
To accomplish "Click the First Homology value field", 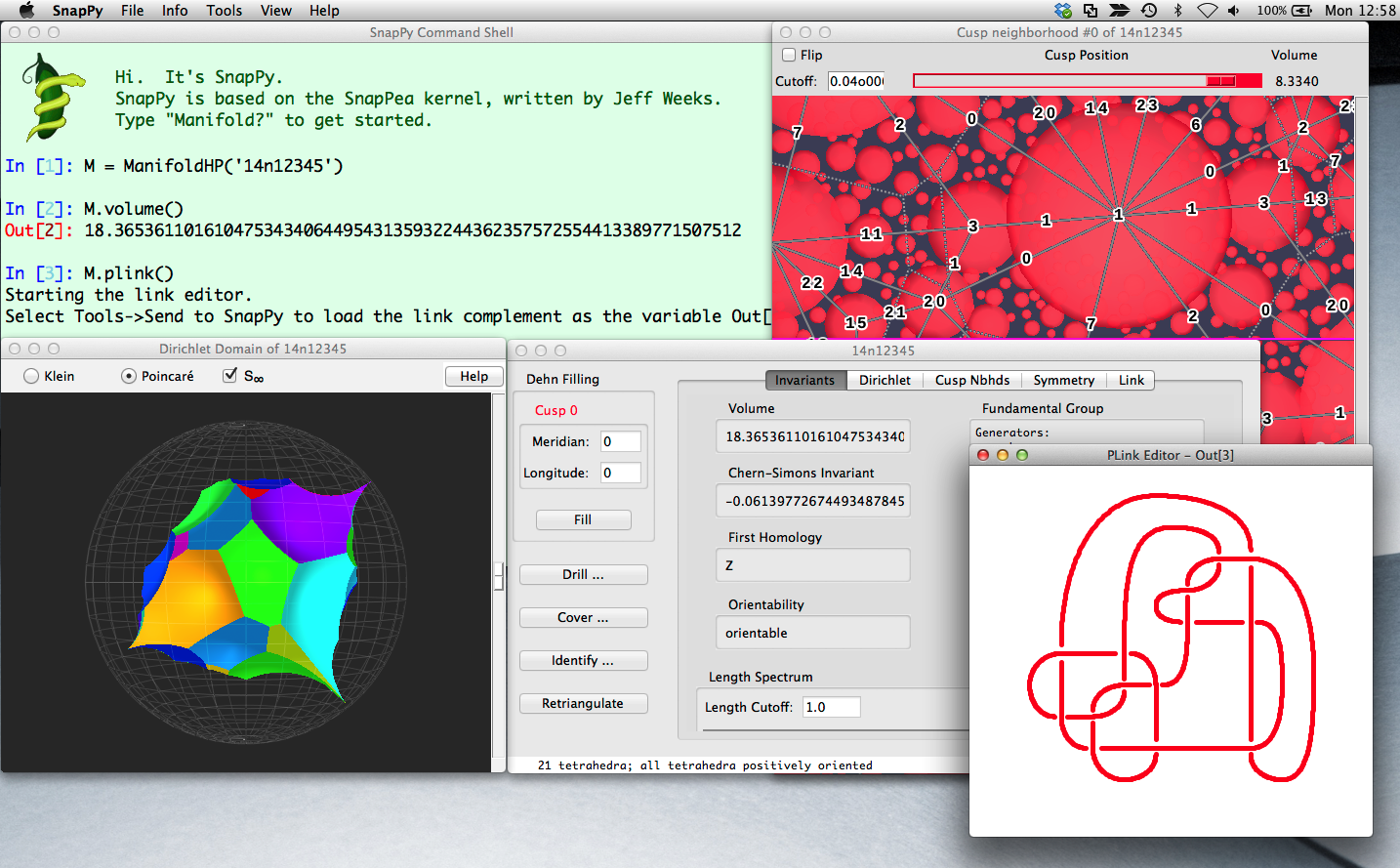I will [813, 565].
